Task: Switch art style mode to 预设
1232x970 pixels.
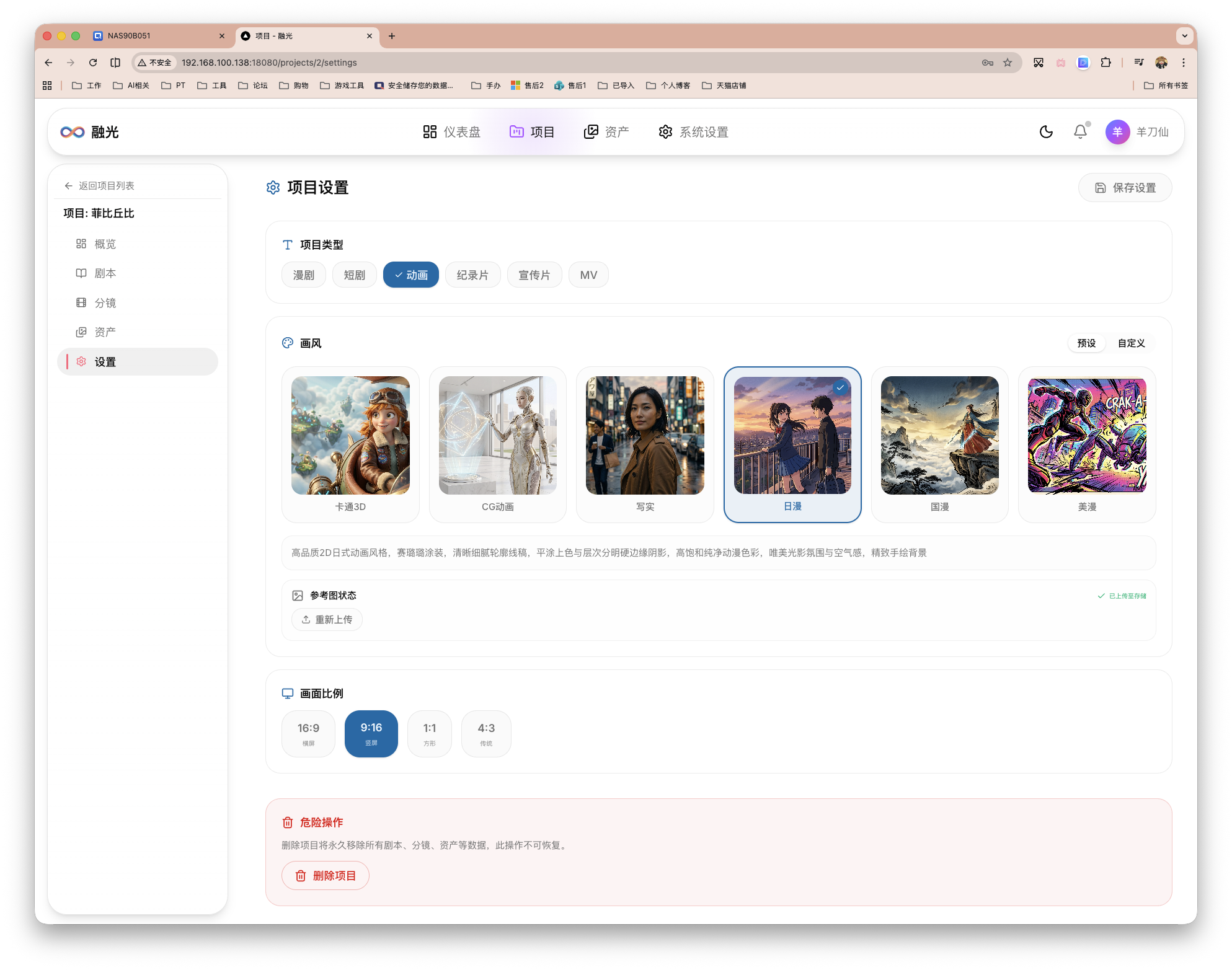Action: tap(1086, 343)
